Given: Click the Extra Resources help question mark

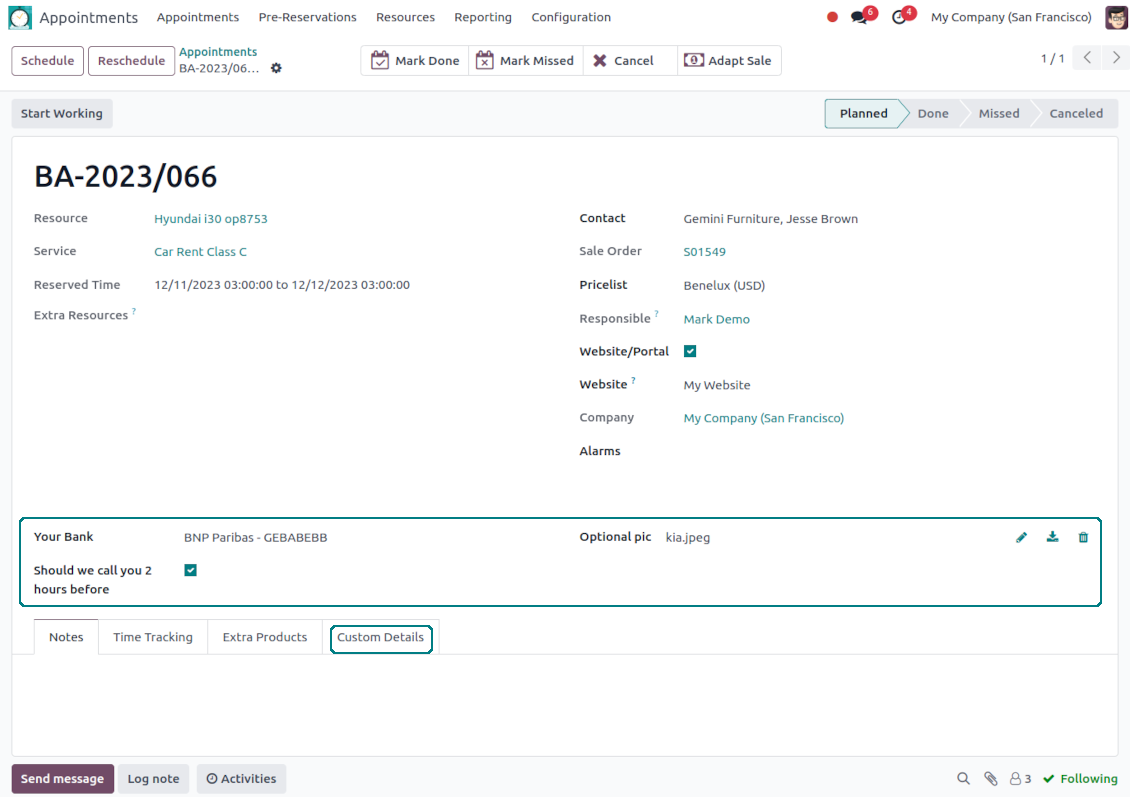Looking at the screenshot, I should (134, 311).
